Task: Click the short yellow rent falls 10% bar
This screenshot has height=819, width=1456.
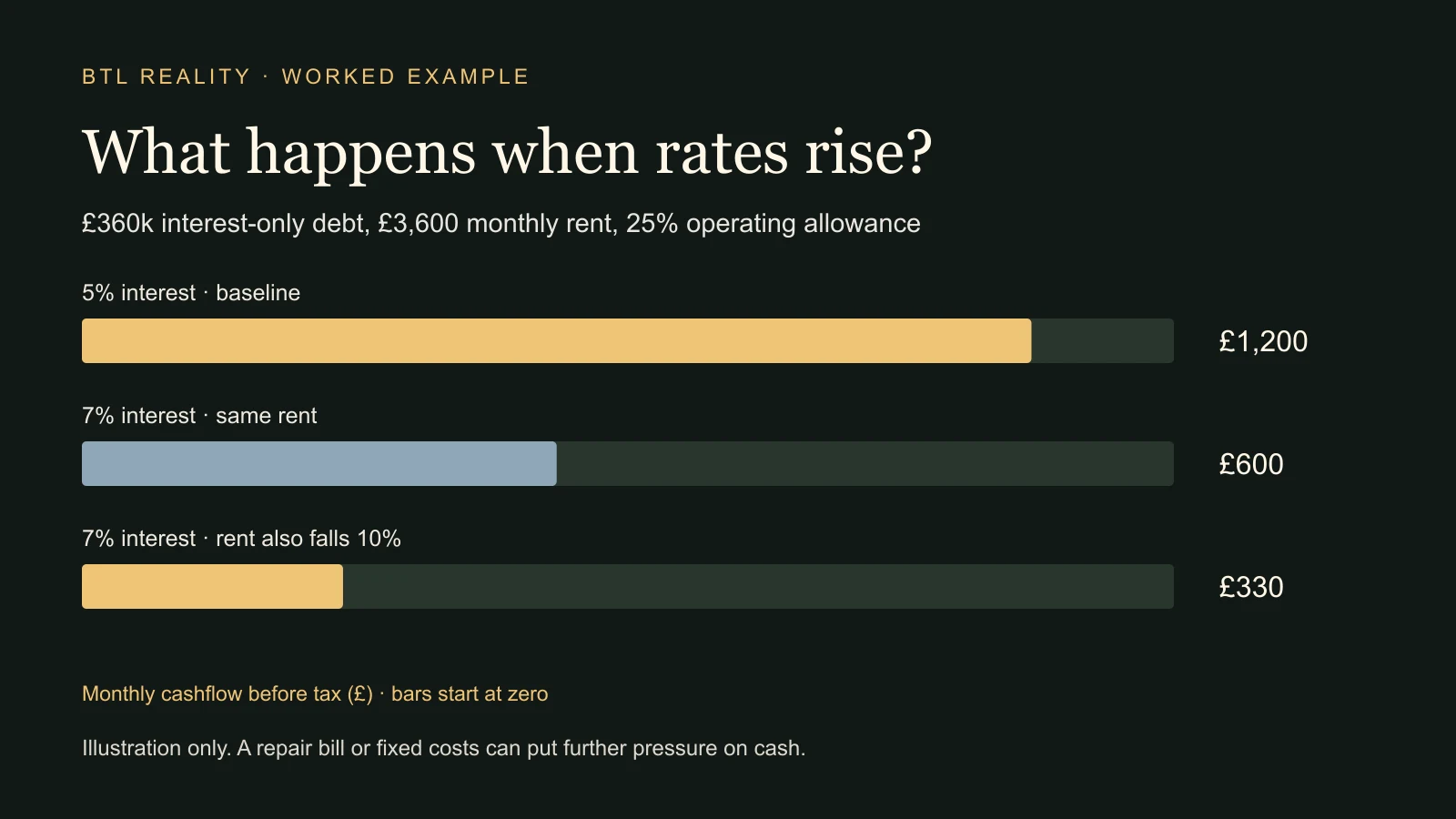Action: tap(212, 586)
